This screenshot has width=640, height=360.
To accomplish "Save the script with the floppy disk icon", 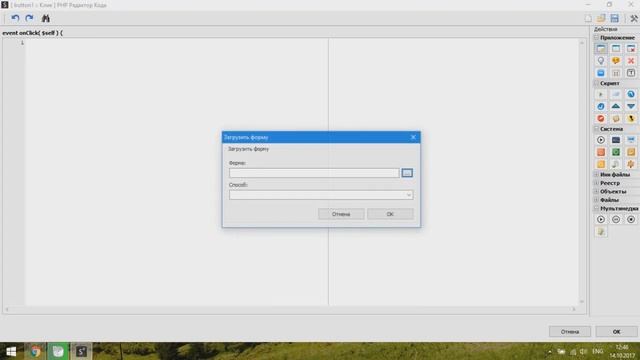I will point(614,18).
